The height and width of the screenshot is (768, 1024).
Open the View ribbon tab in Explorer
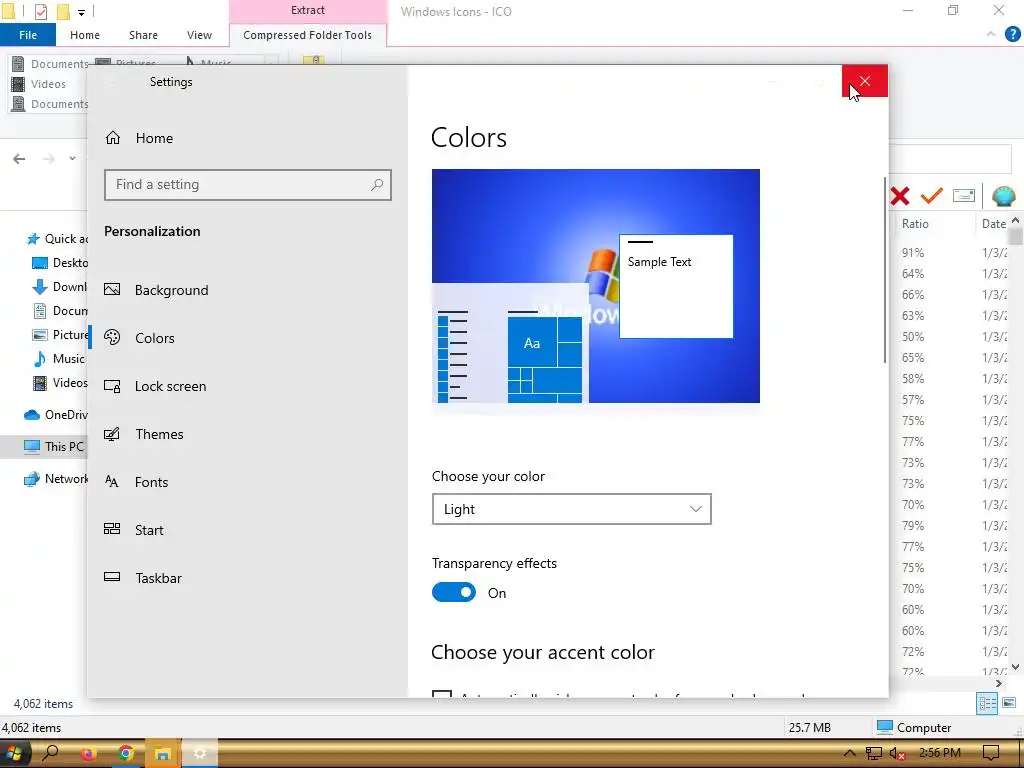tap(199, 35)
